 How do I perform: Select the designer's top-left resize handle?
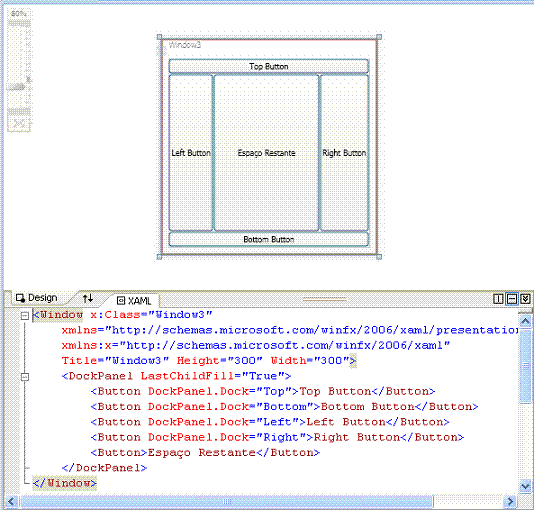[x=159, y=37]
